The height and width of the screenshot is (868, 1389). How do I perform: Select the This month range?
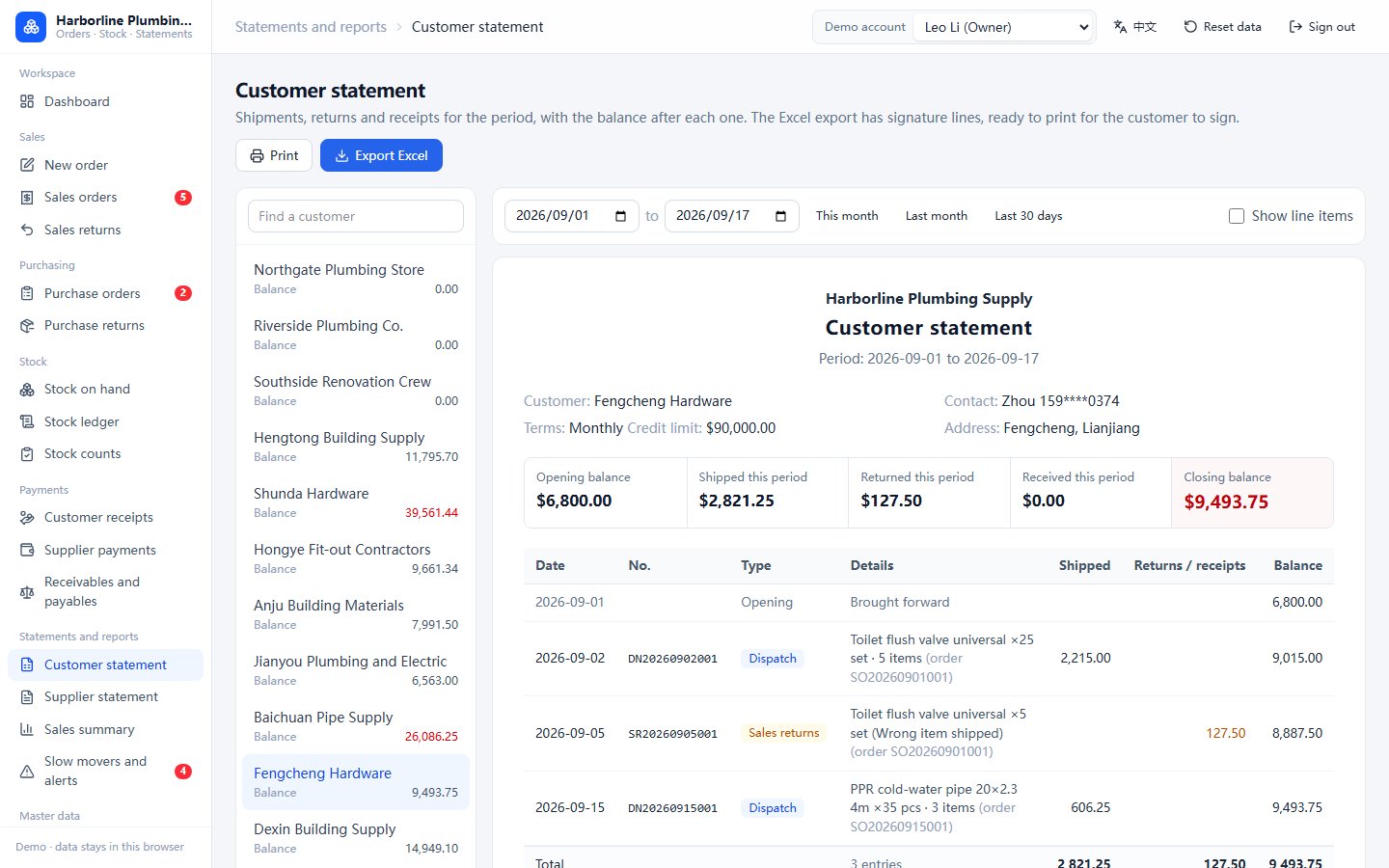(847, 216)
